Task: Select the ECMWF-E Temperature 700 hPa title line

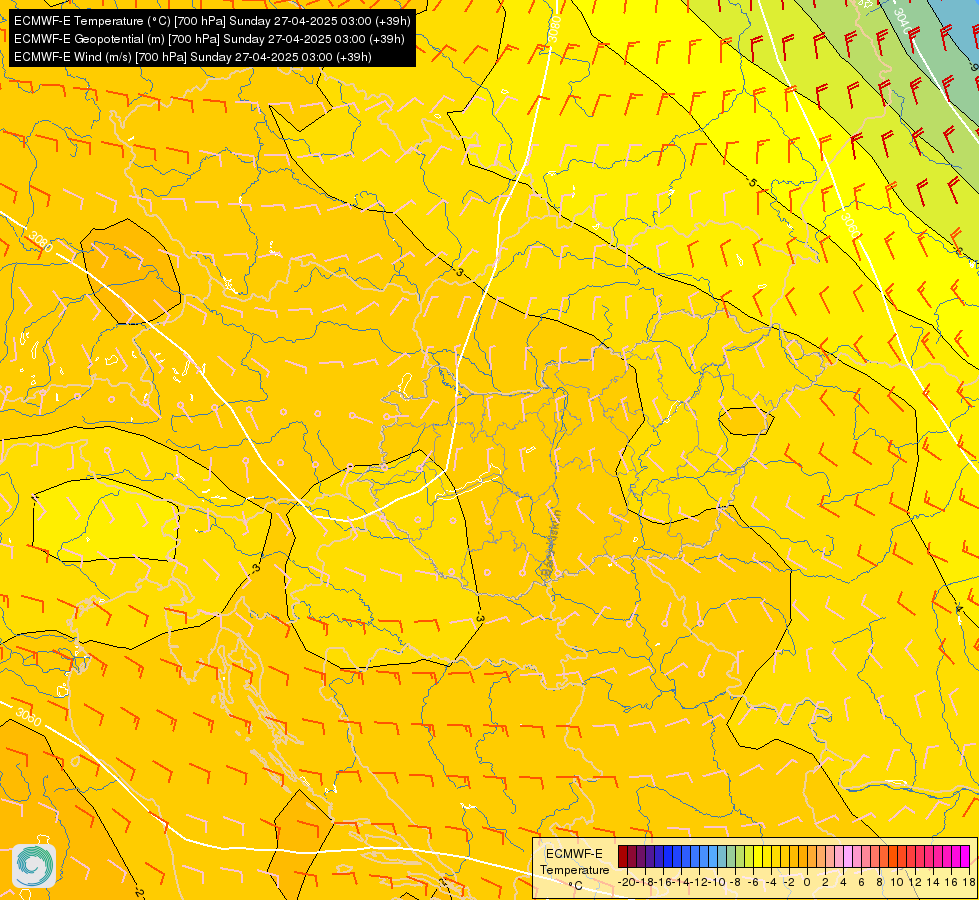Action: click(x=212, y=21)
